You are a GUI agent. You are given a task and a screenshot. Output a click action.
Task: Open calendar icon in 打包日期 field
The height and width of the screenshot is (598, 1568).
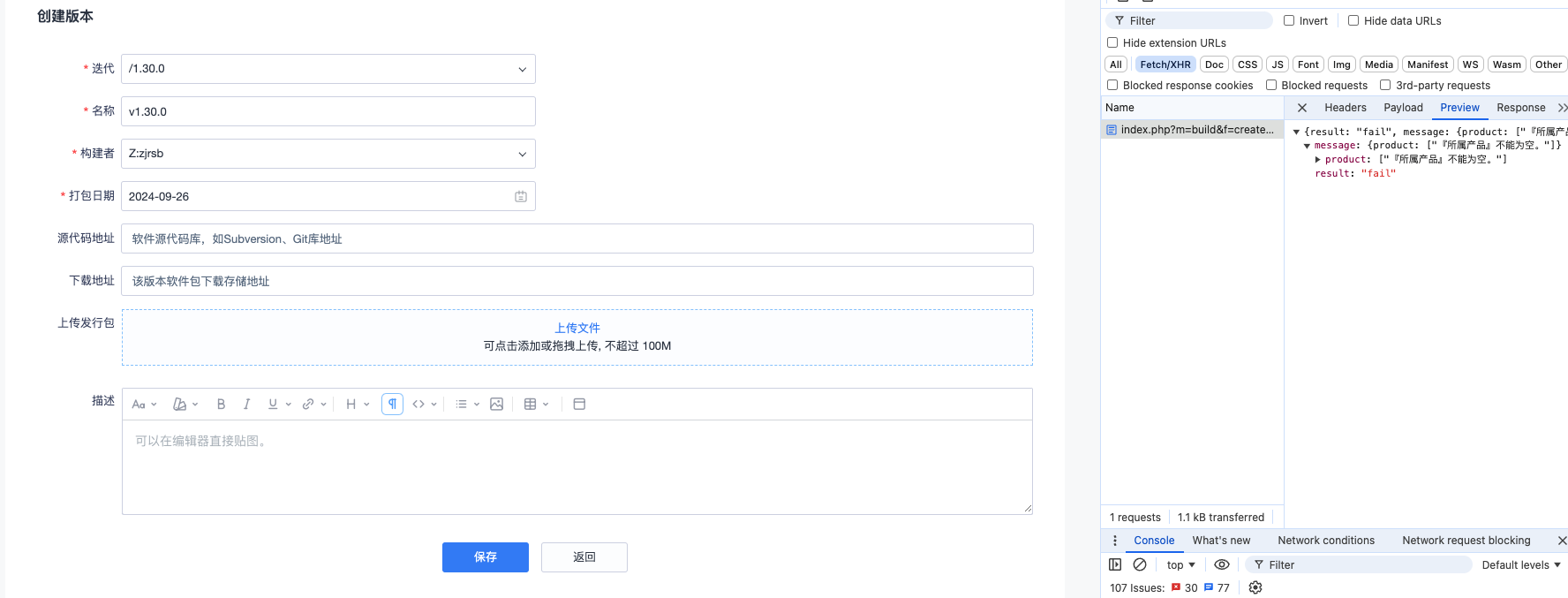click(x=521, y=196)
